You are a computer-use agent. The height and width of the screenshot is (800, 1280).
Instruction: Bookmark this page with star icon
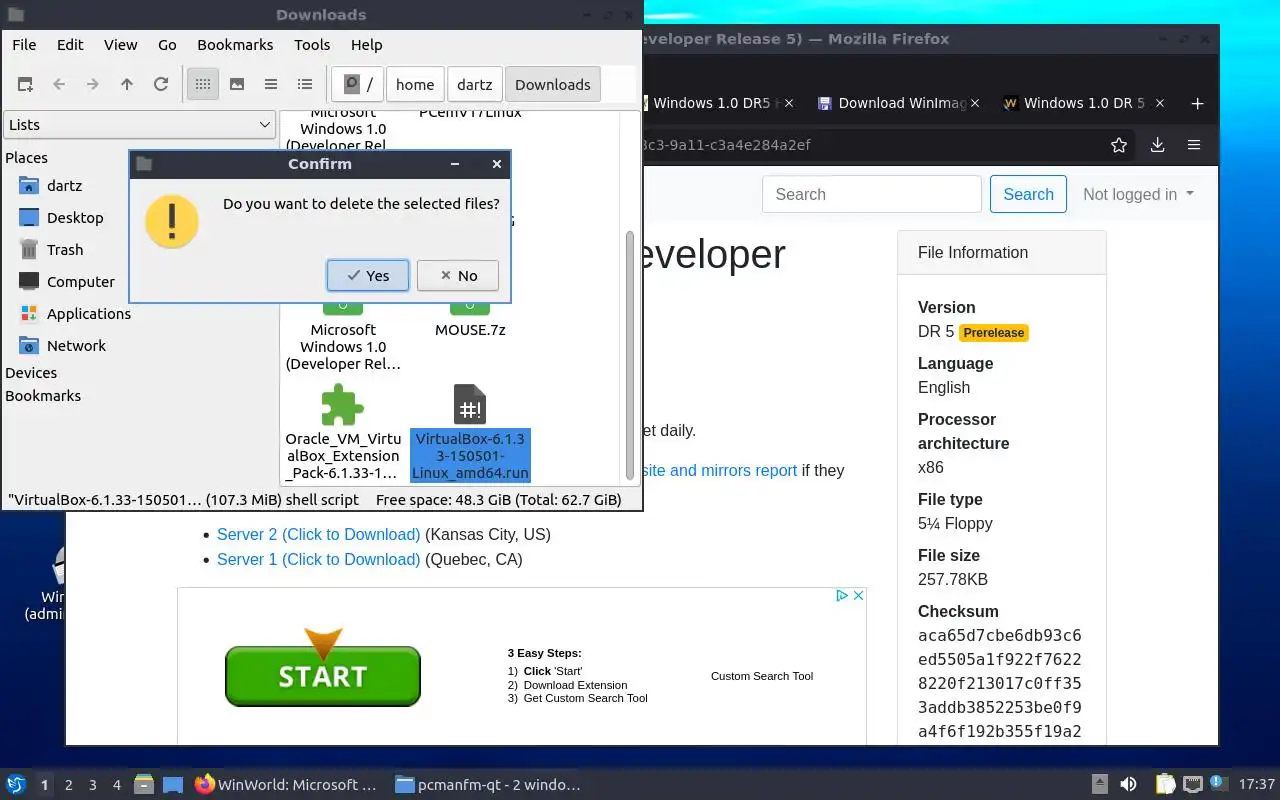pos(1119,145)
